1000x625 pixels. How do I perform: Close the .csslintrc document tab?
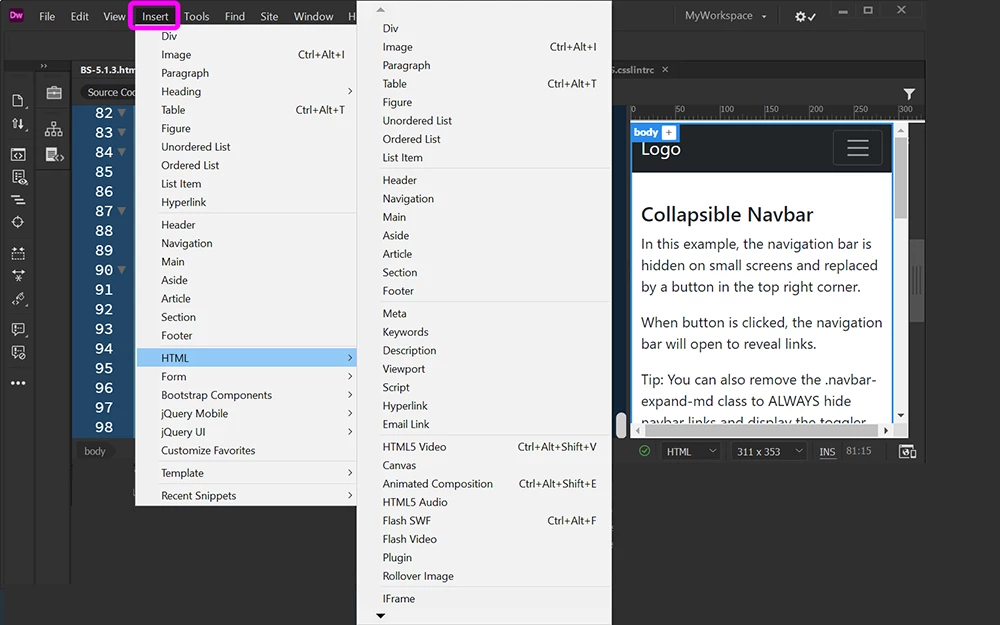665,70
